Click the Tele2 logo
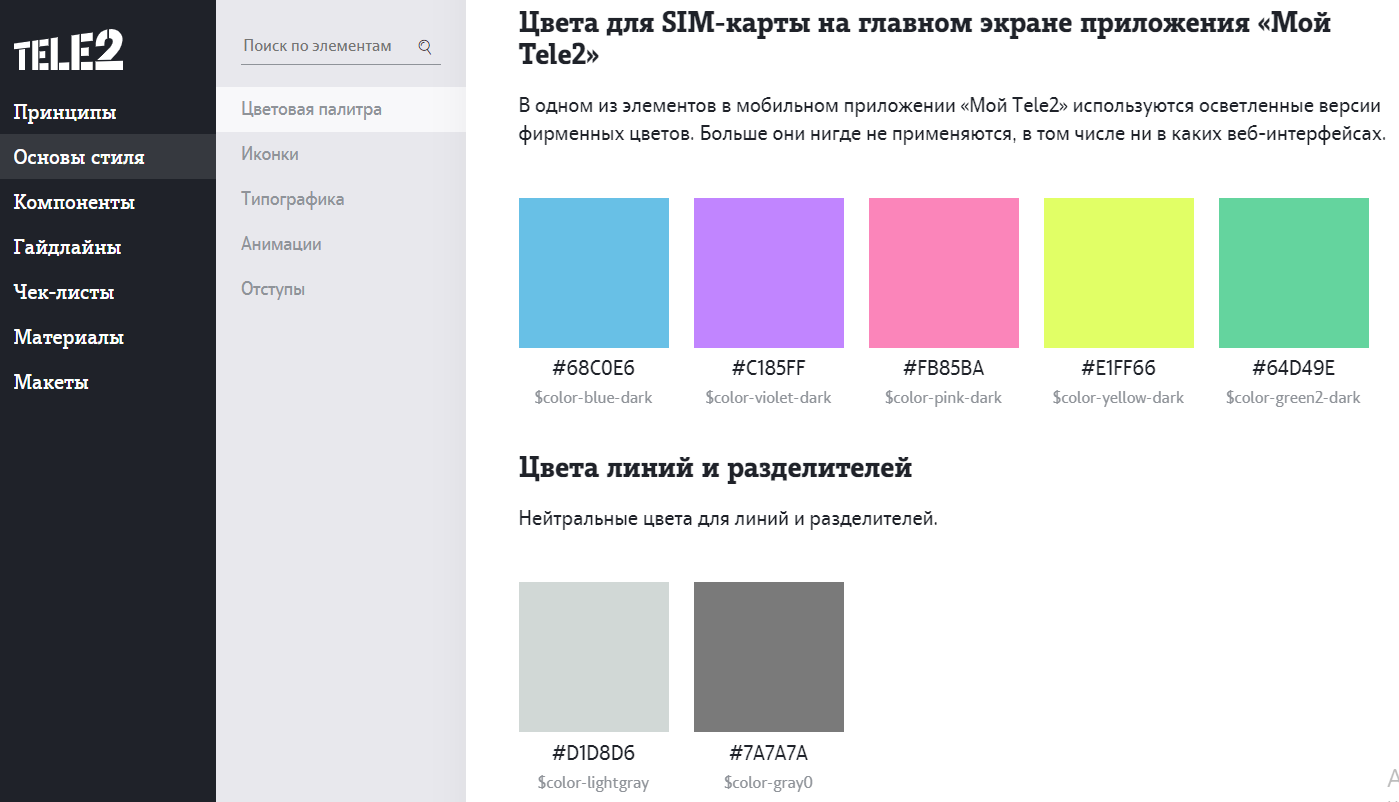 click(68, 51)
